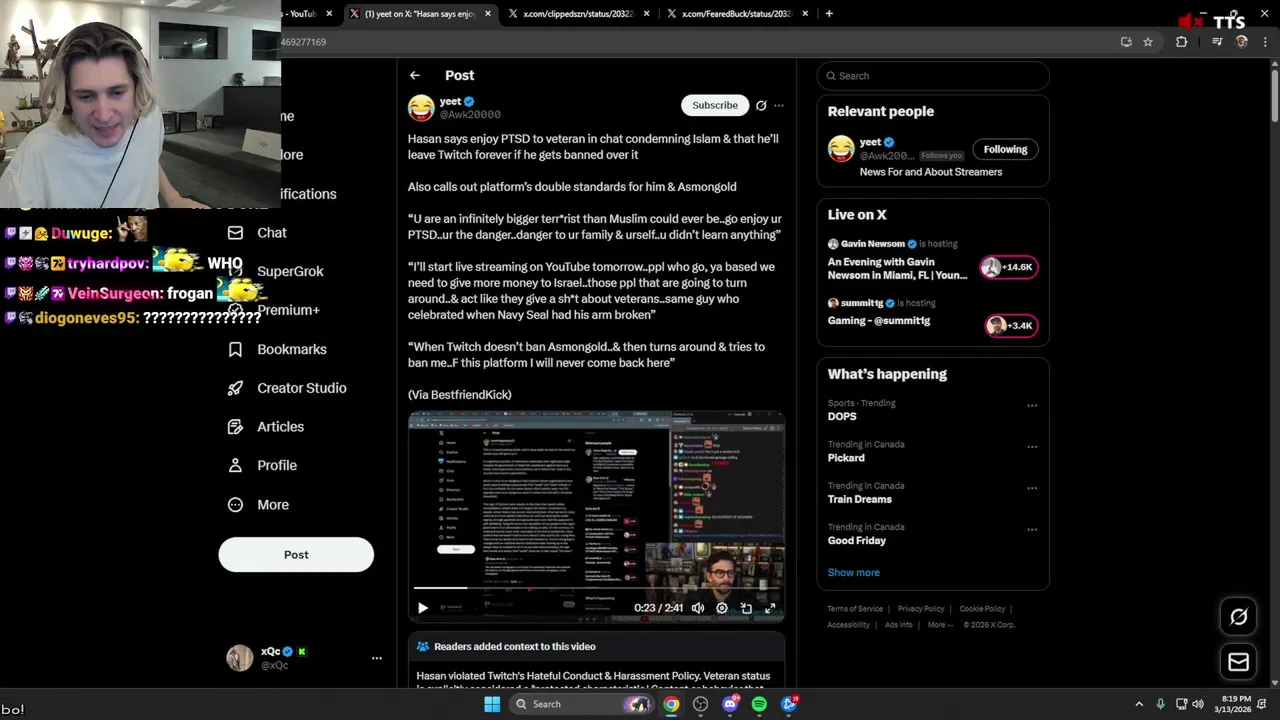Open OBS Studio from taskbar

(701, 704)
